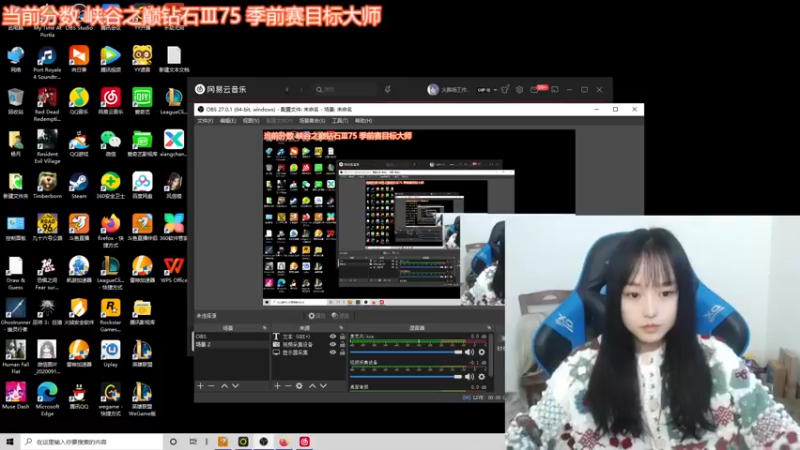
Task: Toggle lock on 显示器采集 source
Action: (x=342, y=352)
